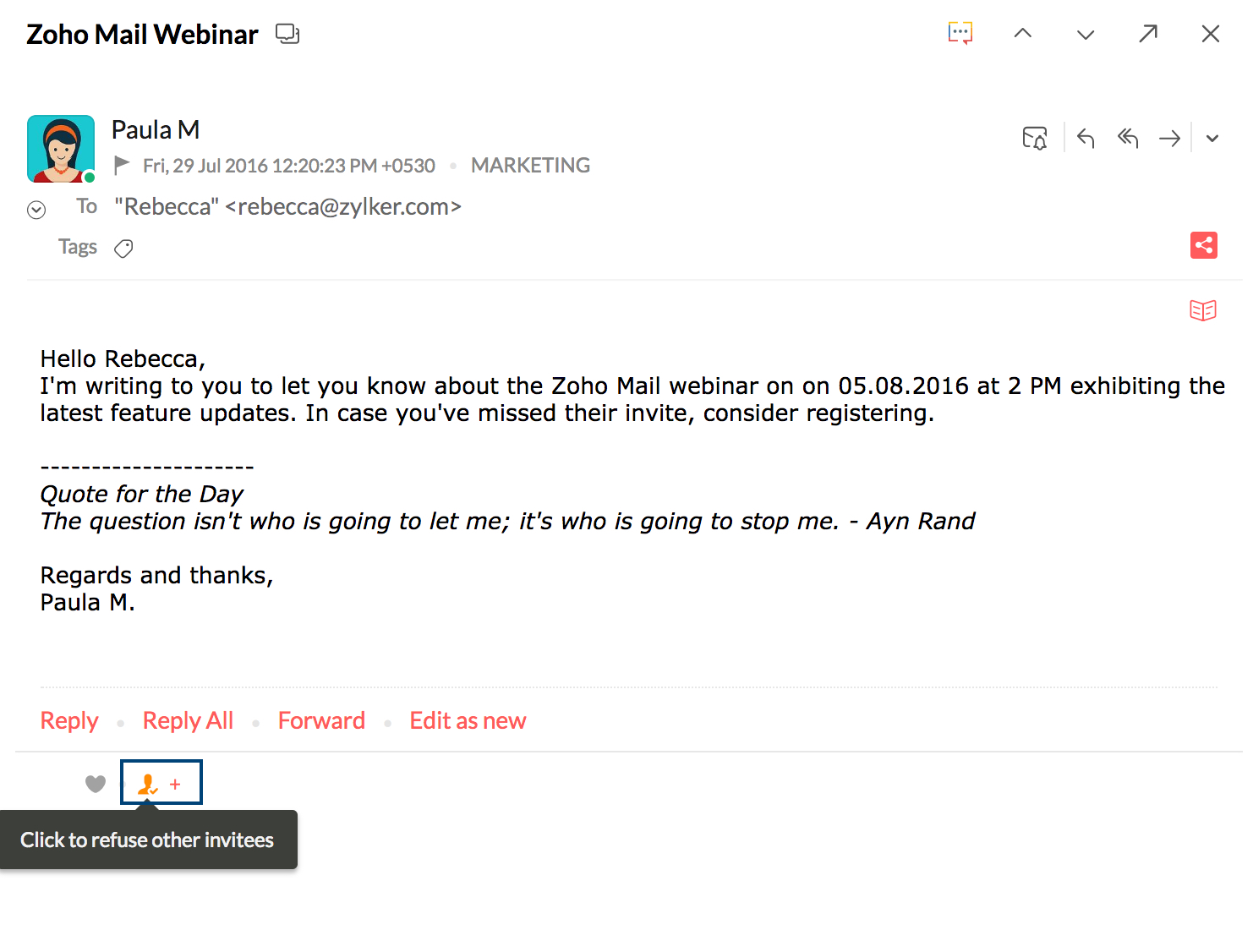Click the Forward link below message
Viewport: 1253px width, 952px height.
(321, 720)
